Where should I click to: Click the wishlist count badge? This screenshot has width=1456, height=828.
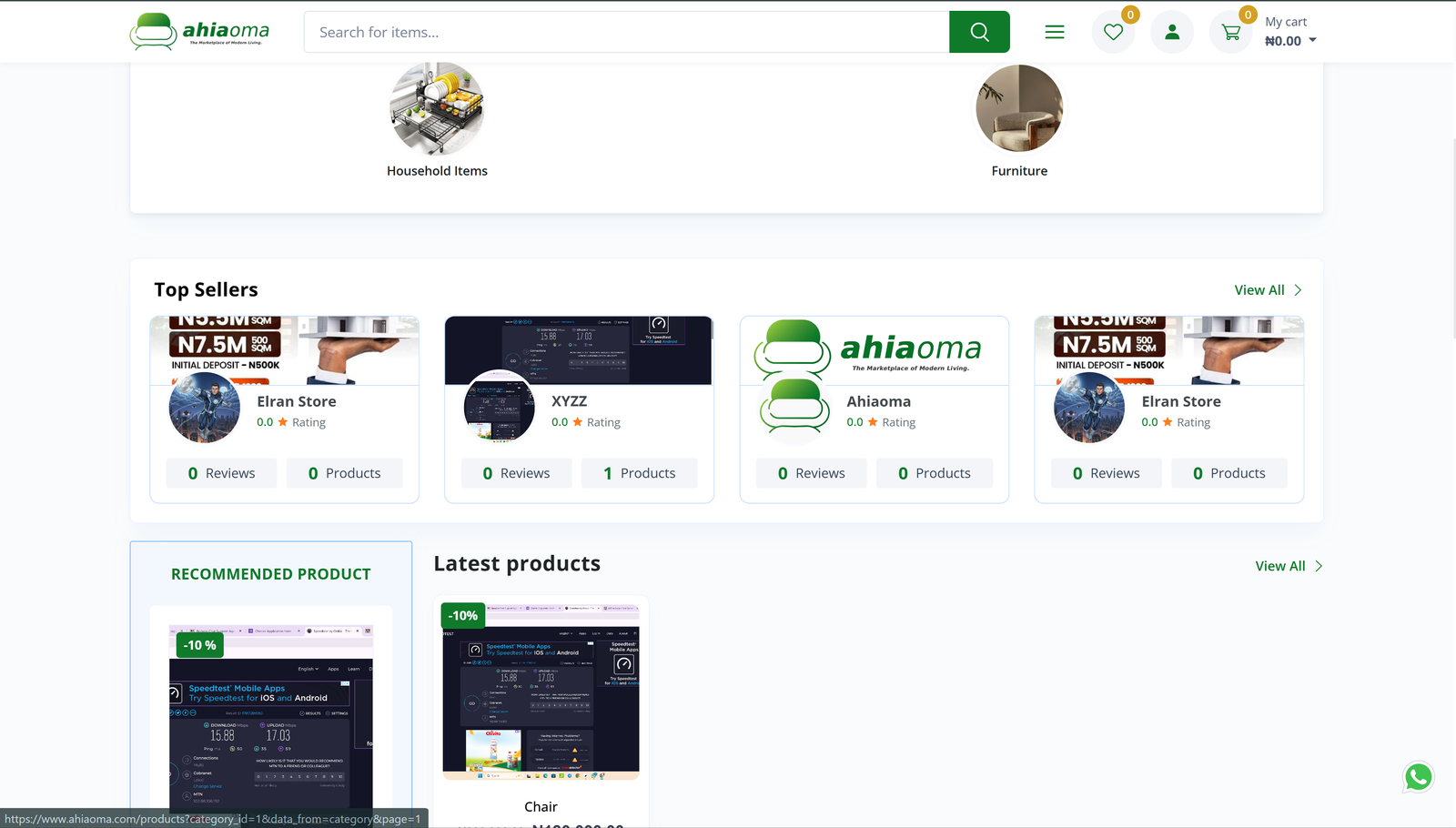(1130, 15)
